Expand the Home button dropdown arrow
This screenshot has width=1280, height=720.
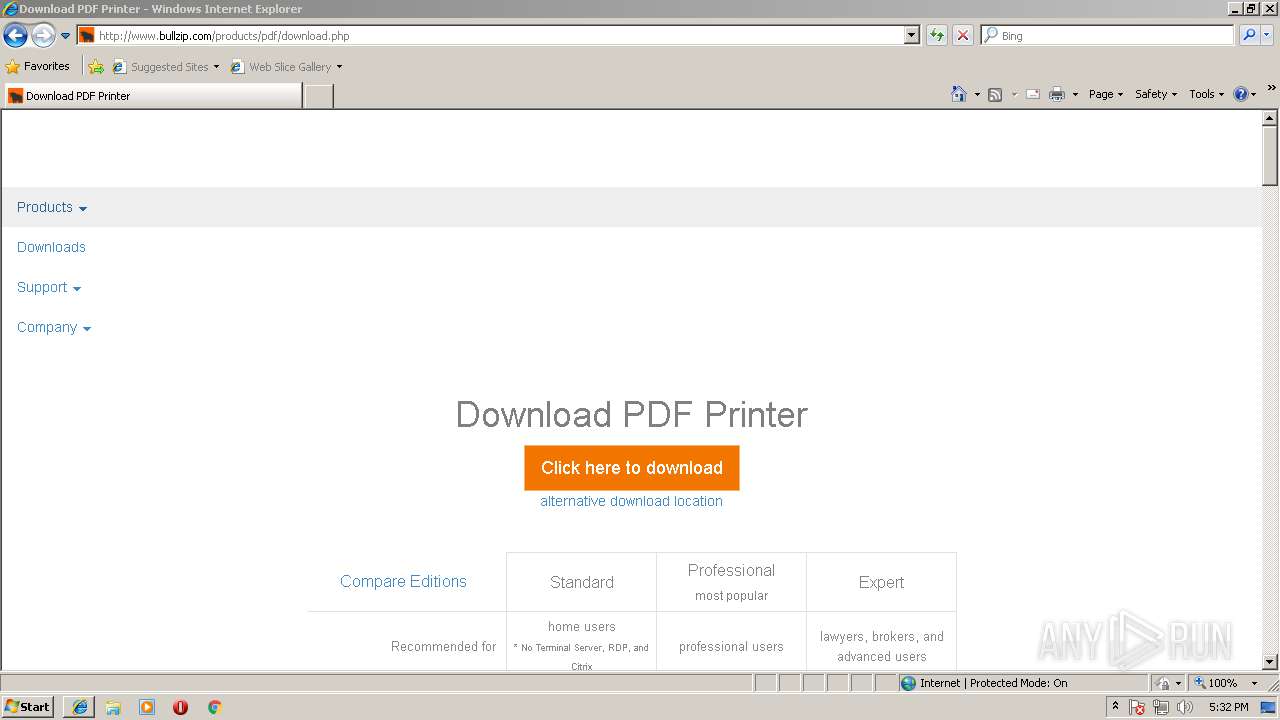coord(977,94)
